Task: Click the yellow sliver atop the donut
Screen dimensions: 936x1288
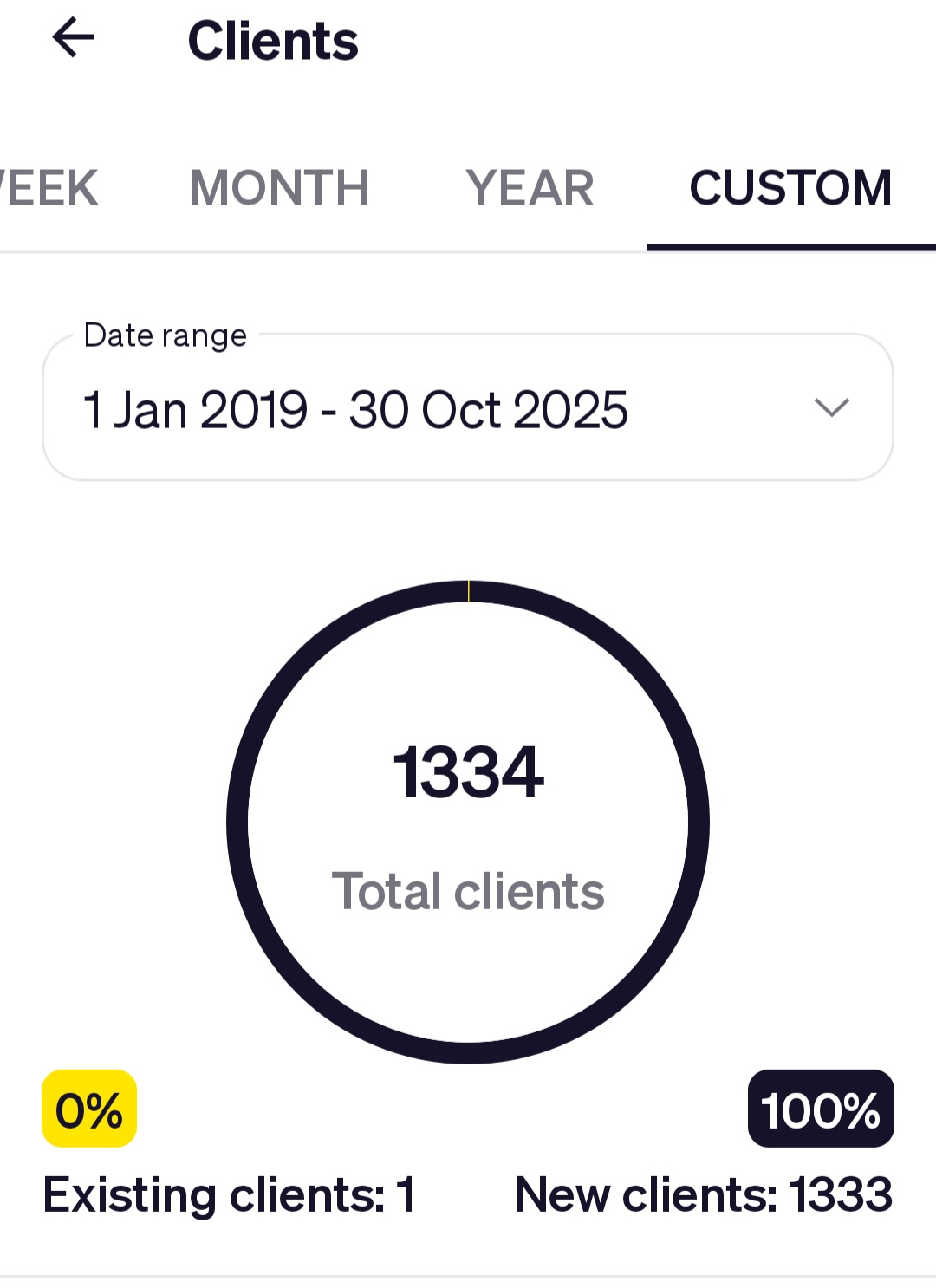Action: click(x=469, y=591)
